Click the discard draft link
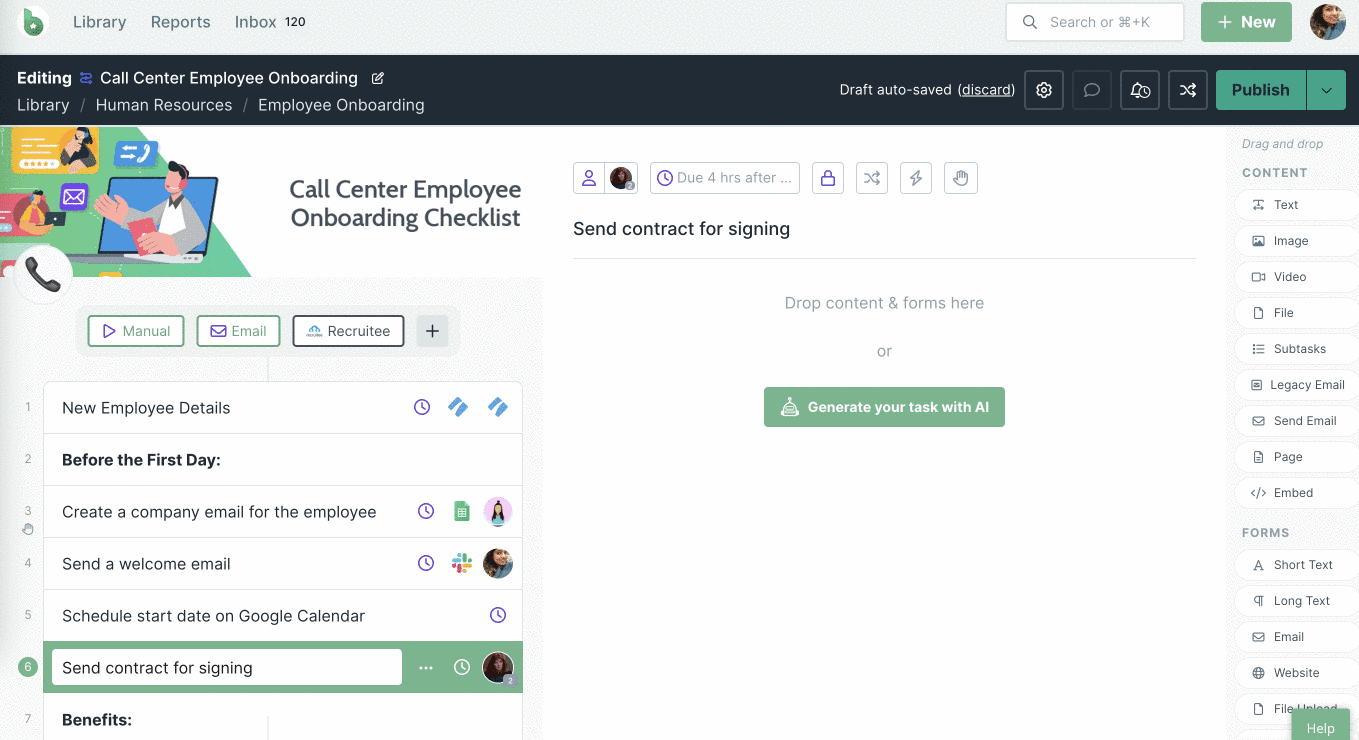The width and height of the screenshot is (1359, 740). click(x=986, y=90)
